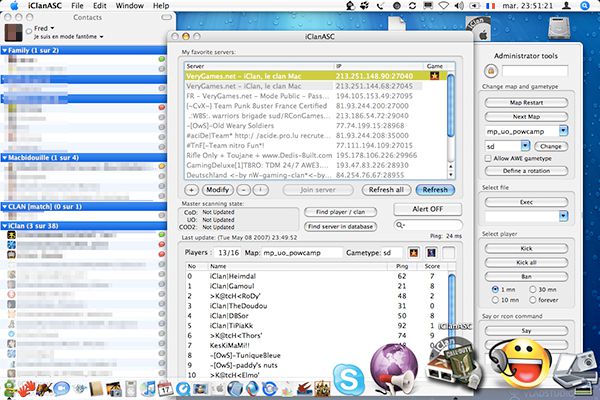Select the 10 mn ban duration

[x=495, y=300]
